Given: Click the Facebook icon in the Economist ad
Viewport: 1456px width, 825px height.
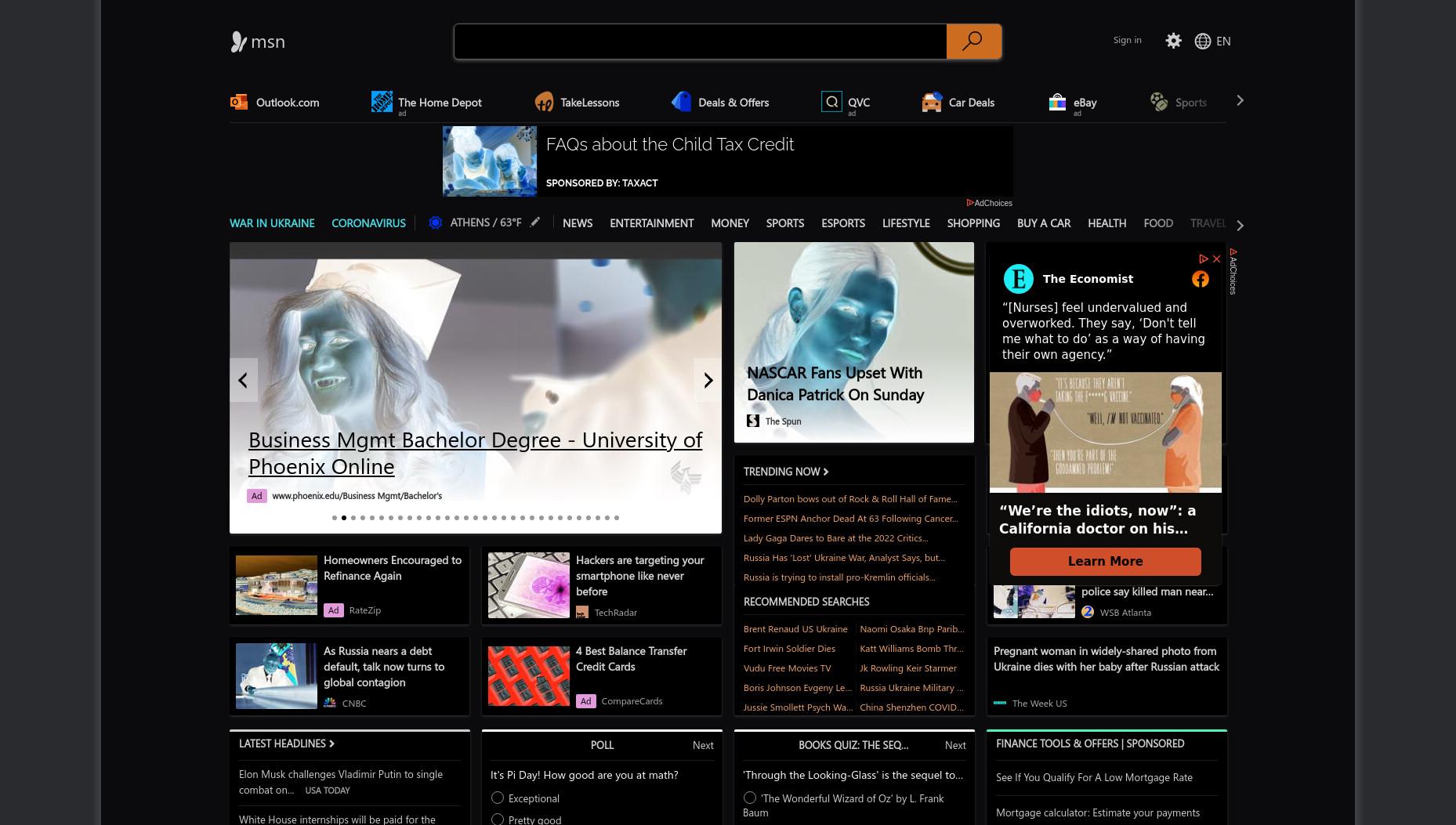Looking at the screenshot, I should (x=1201, y=279).
